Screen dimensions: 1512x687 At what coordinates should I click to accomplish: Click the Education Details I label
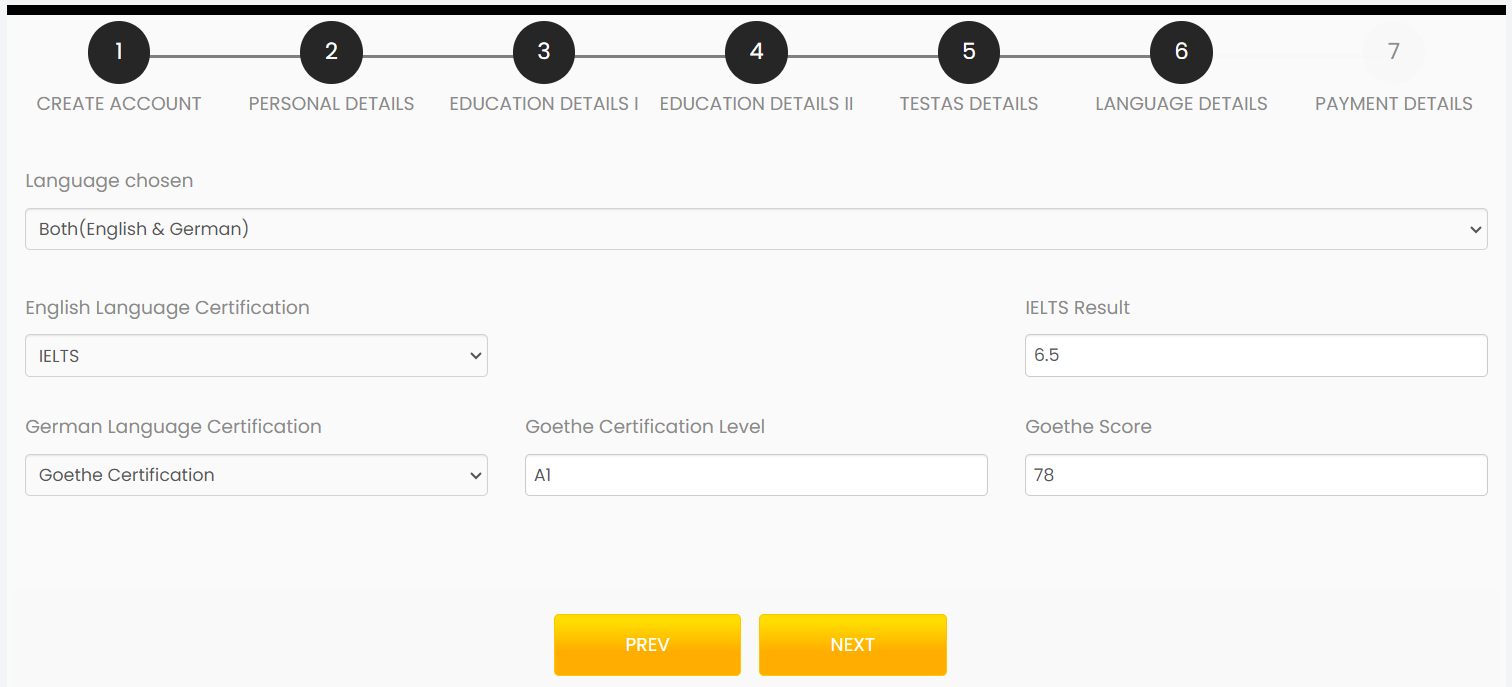pyautogui.click(x=544, y=103)
